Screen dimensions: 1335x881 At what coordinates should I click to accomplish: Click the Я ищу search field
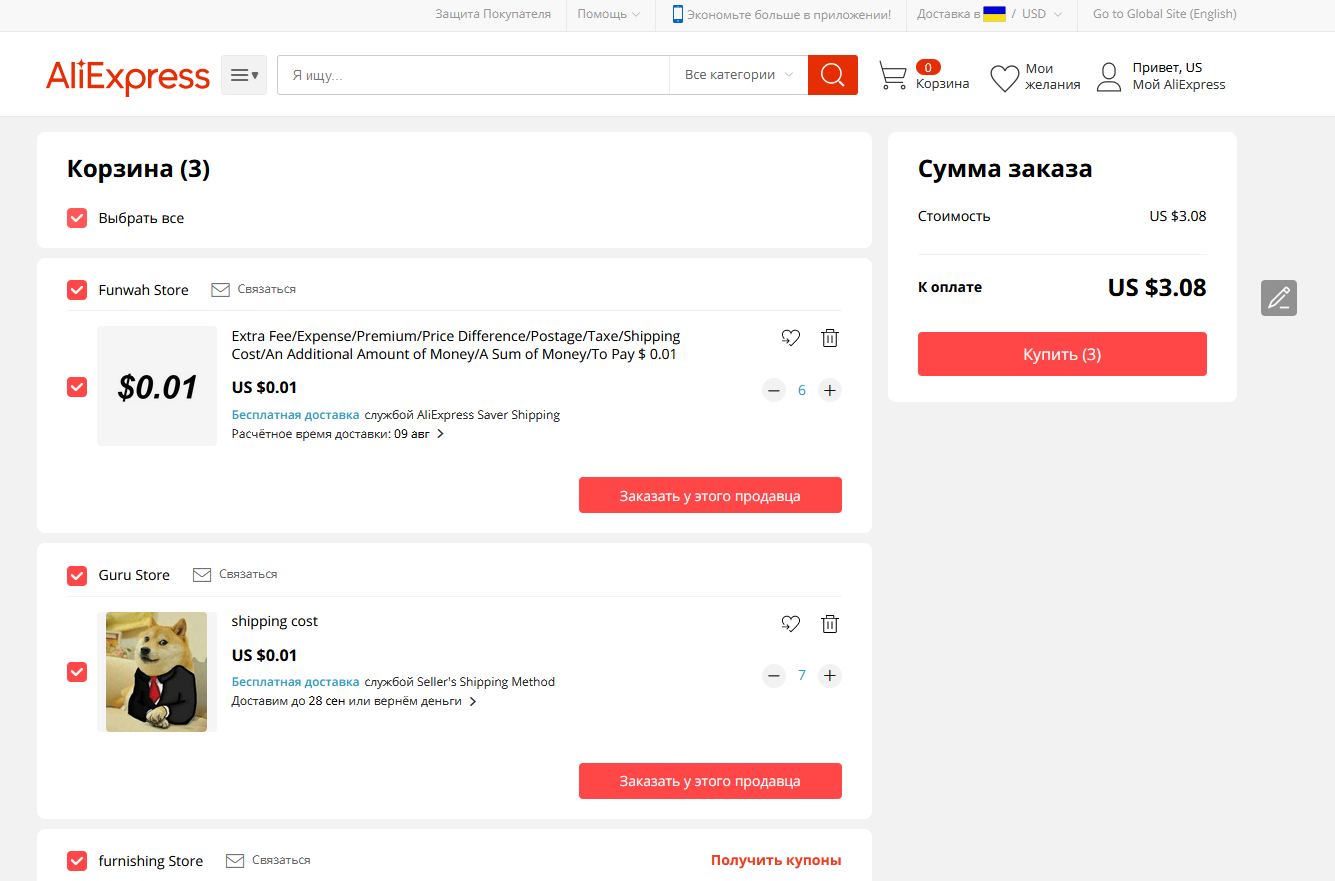(x=473, y=75)
